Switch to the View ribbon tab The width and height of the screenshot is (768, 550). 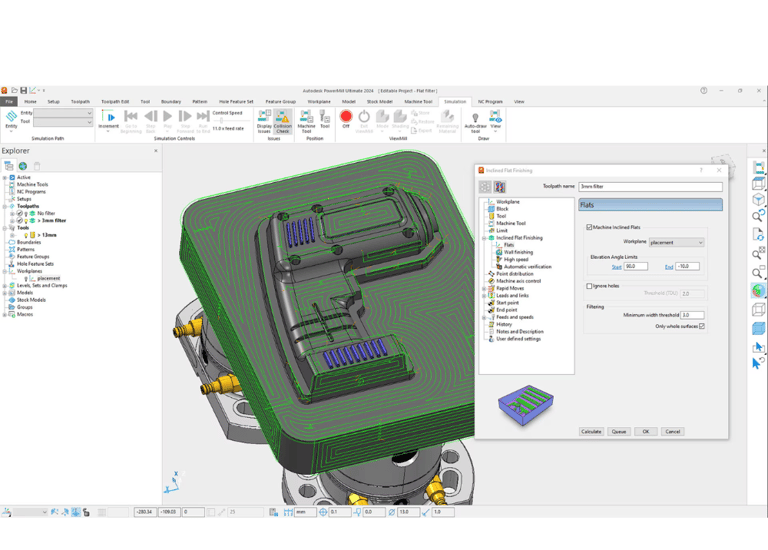(x=519, y=101)
